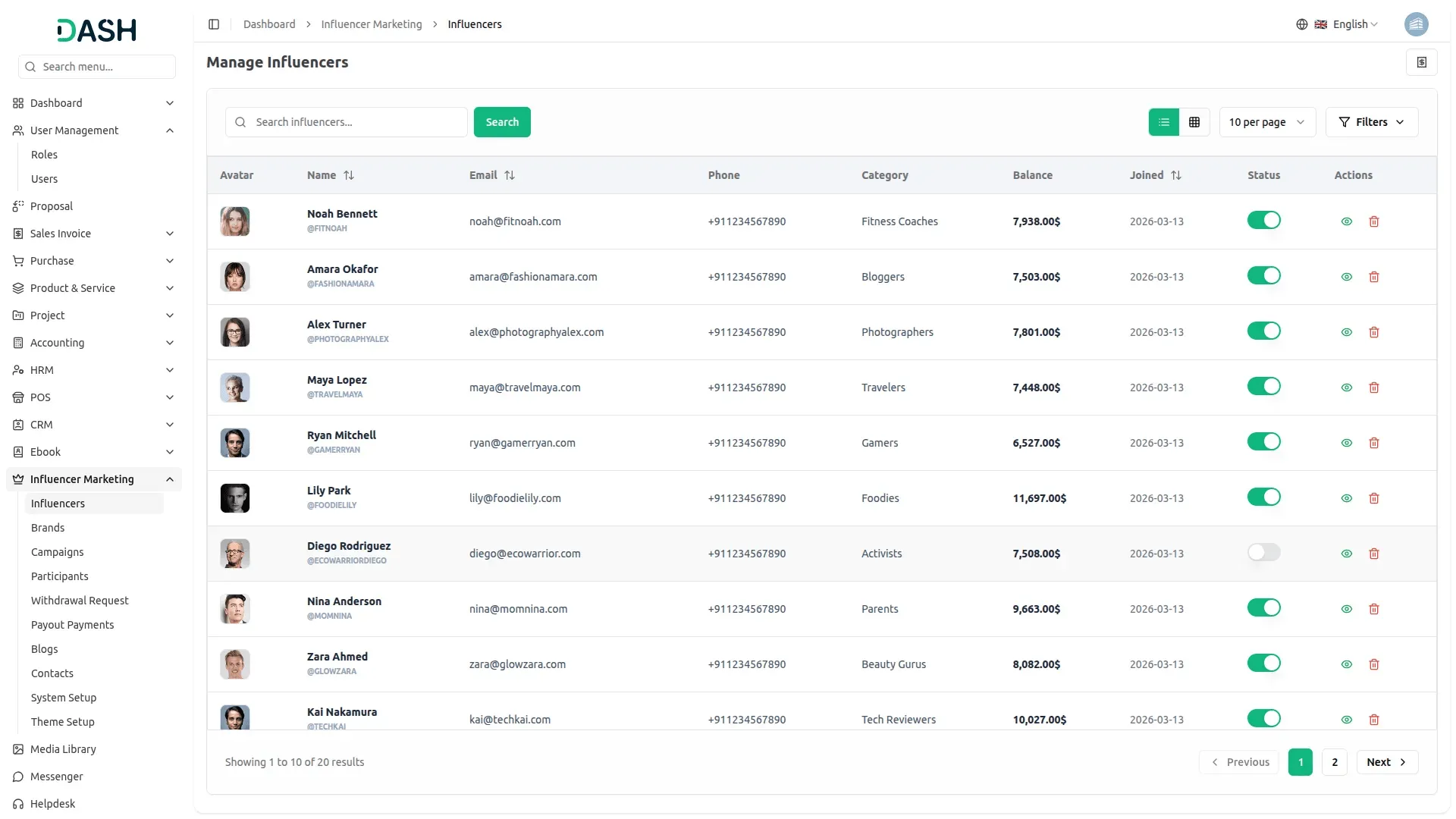Image resolution: width=1456 pixels, height=819 pixels.
Task: Open the top-right document icon button
Action: 1421,62
